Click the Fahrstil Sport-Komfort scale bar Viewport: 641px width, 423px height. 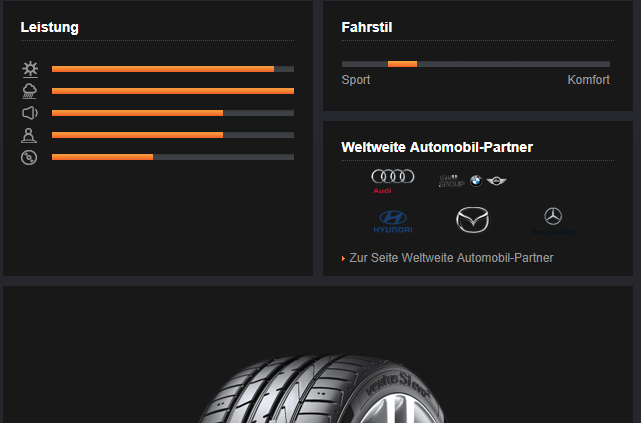(476, 64)
